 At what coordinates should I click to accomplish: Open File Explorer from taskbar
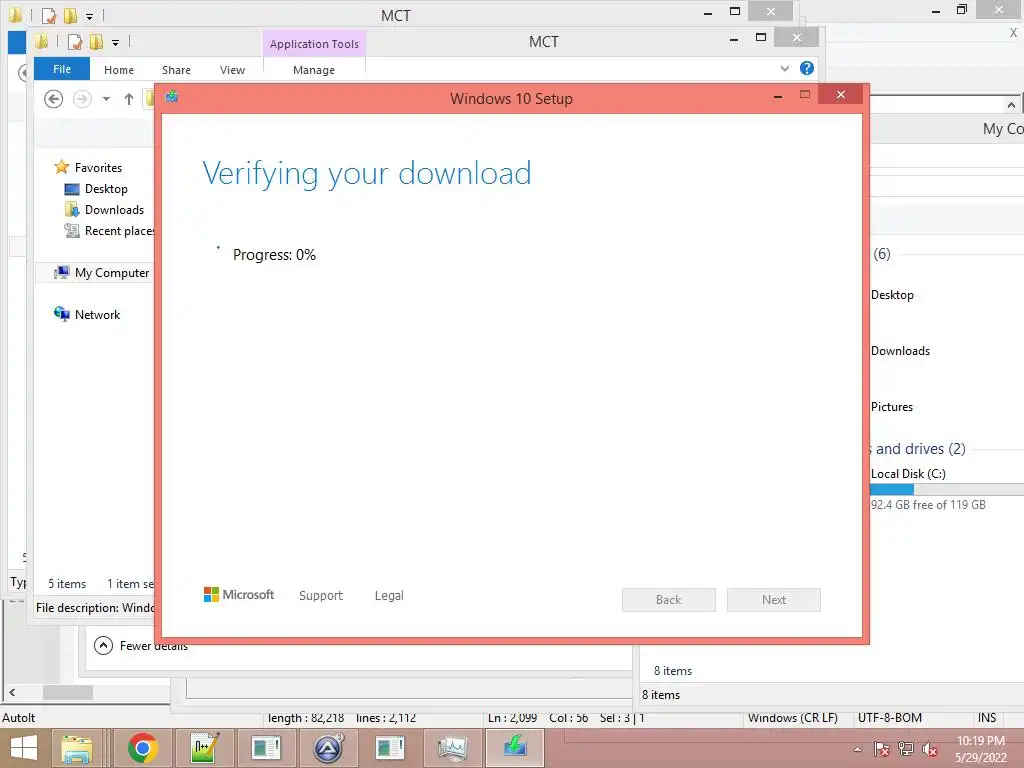77,748
